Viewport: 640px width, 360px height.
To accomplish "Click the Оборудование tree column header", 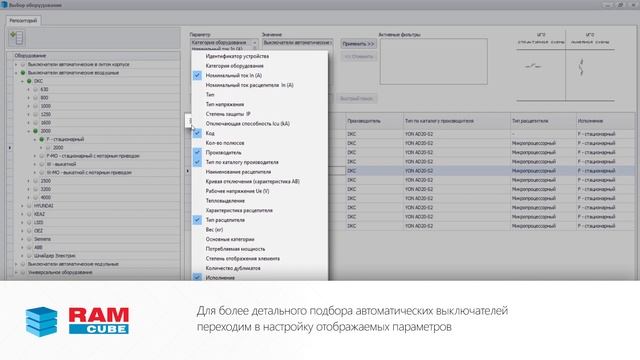I will 96,56.
